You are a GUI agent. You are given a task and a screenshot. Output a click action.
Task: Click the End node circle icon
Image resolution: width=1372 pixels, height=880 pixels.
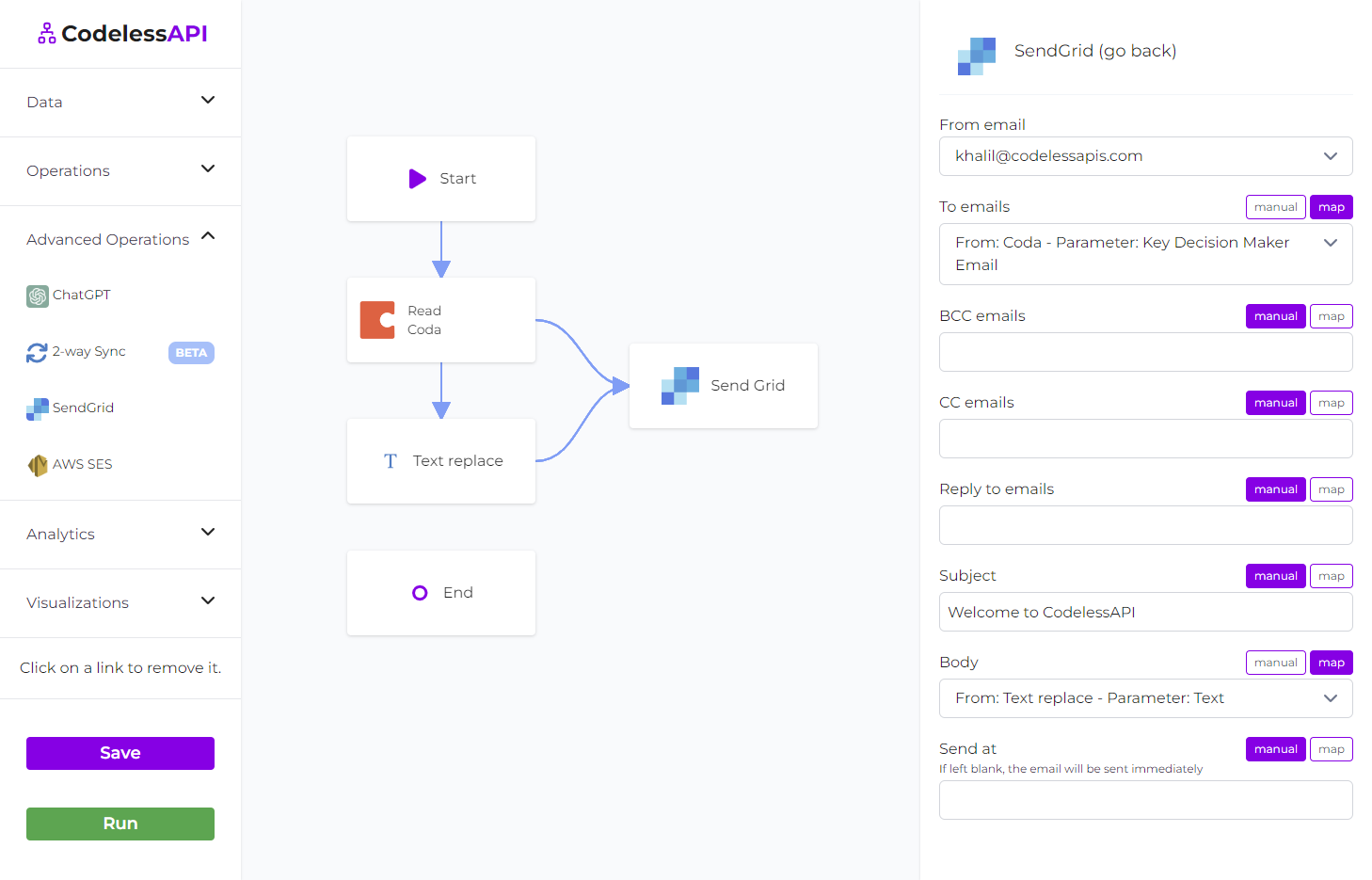point(420,593)
